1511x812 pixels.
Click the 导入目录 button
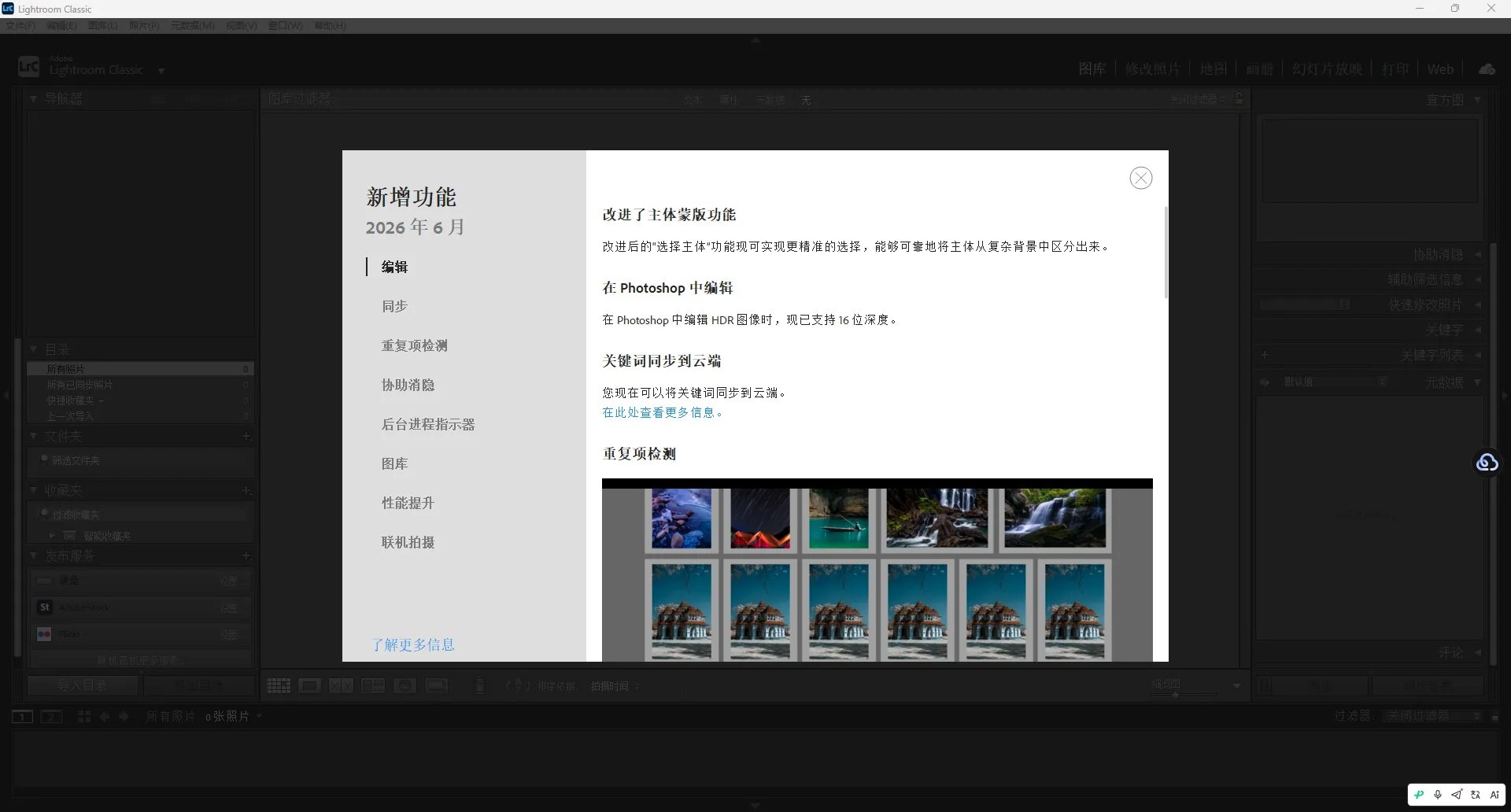point(82,686)
